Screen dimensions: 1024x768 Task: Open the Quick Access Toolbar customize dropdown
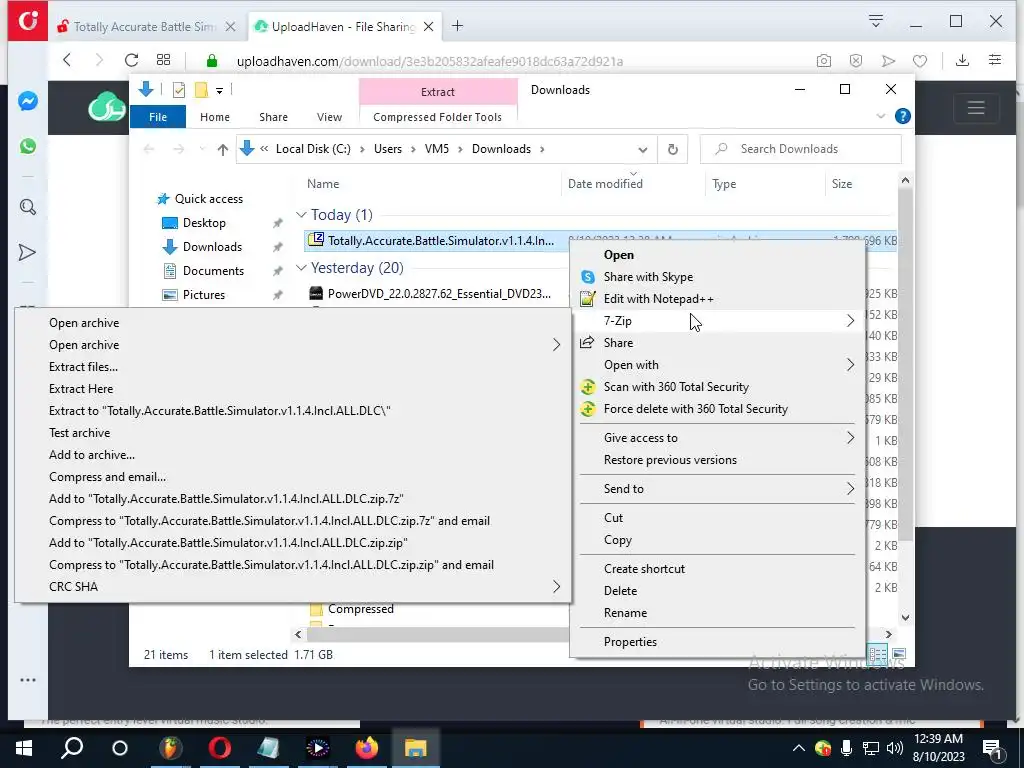[219, 91]
